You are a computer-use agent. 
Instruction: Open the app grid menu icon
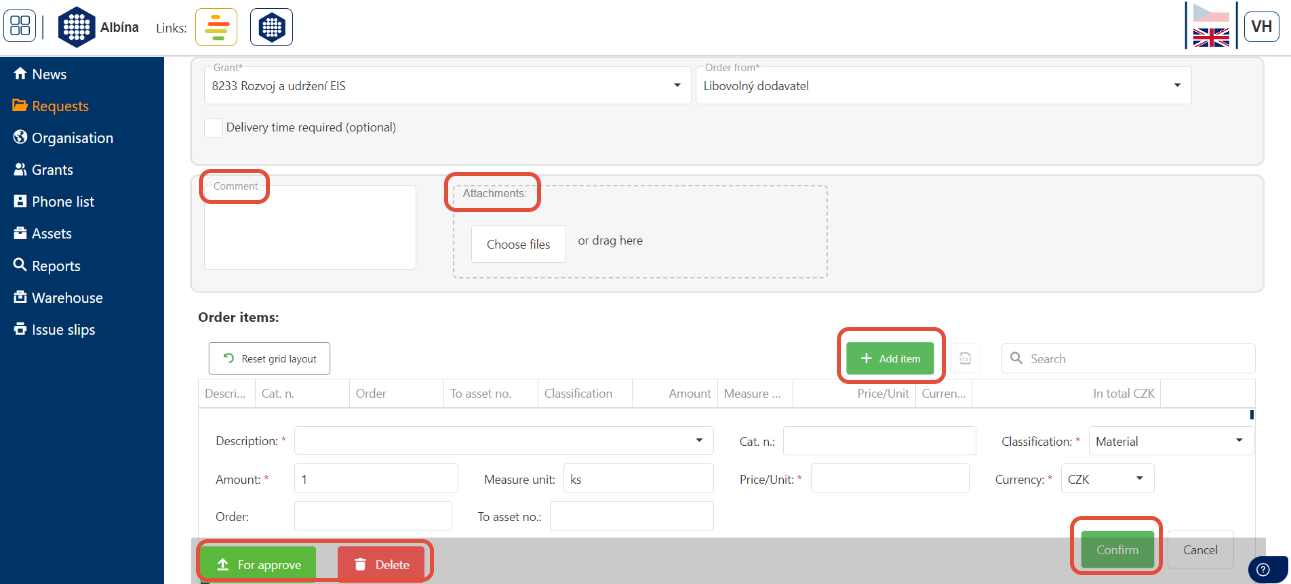click(20, 26)
